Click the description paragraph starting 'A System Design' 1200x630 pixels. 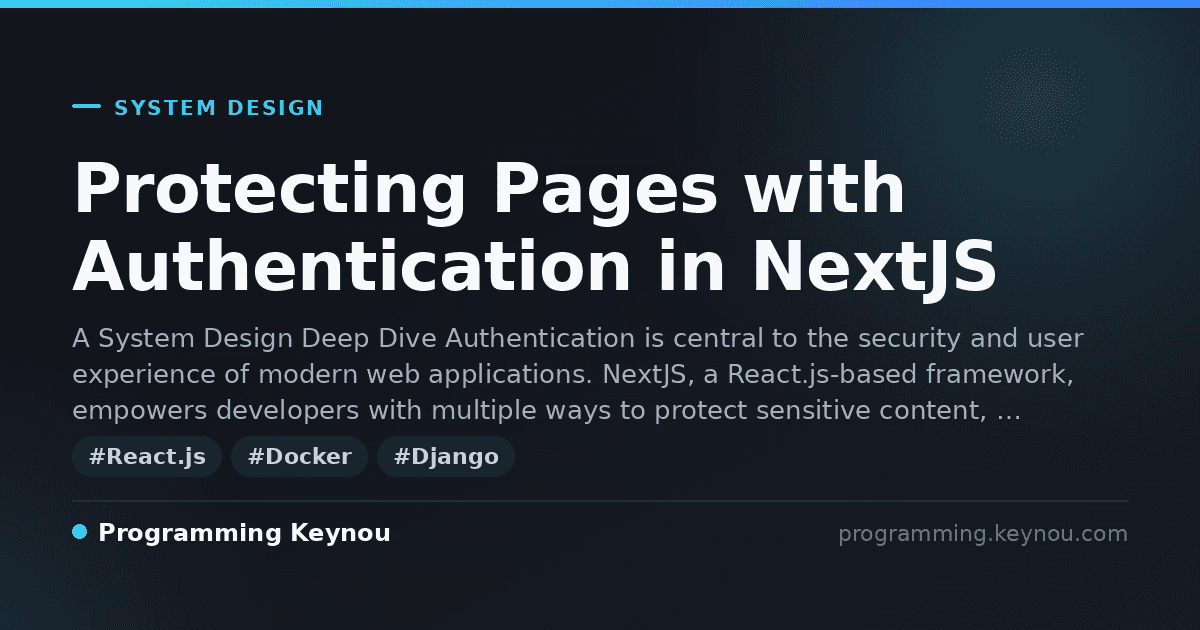[x=578, y=374]
